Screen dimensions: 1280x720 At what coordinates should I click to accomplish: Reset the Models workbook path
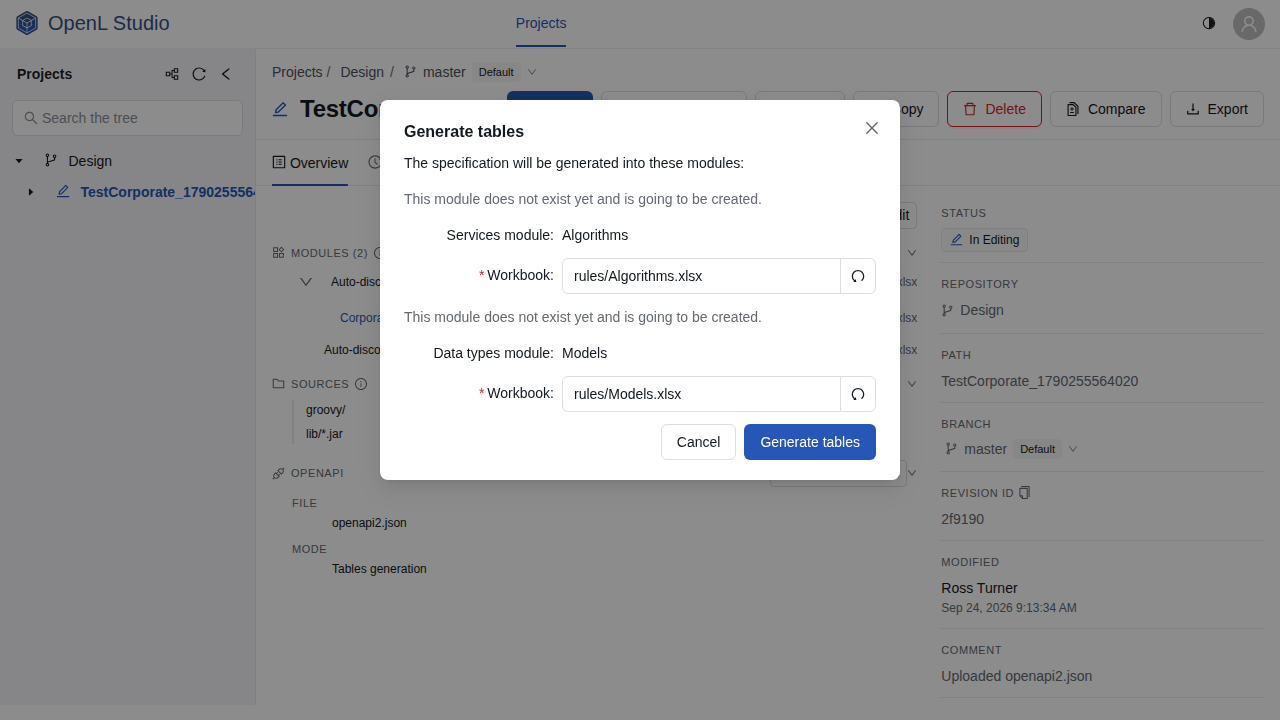pyautogui.click(x=858, y=394)
